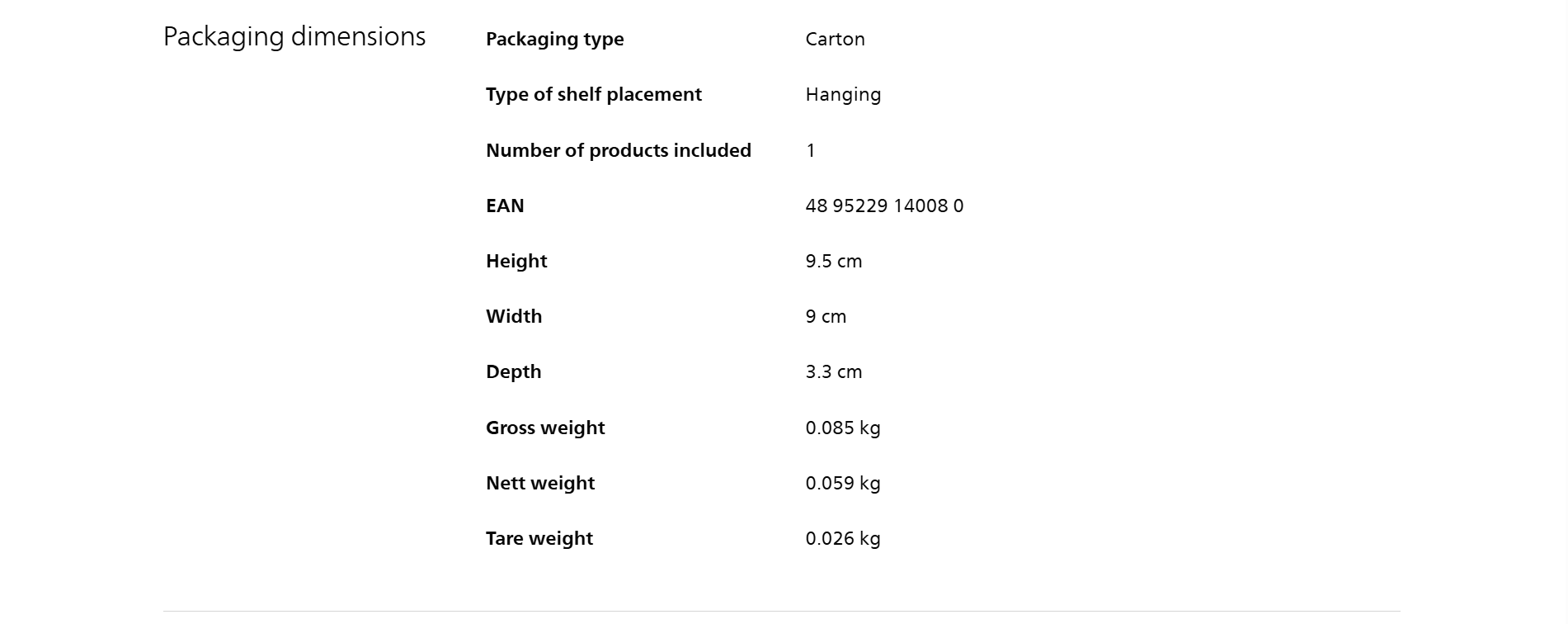Select the Carton value text

click(835, 40)
